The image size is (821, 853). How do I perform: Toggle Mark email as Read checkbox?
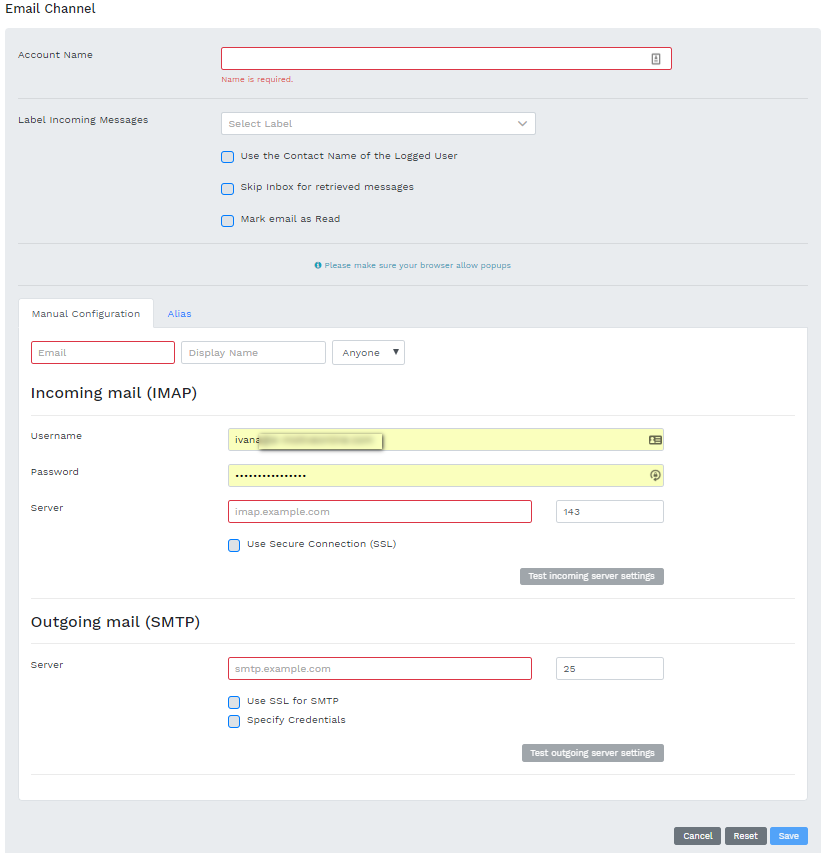[228, 220]
